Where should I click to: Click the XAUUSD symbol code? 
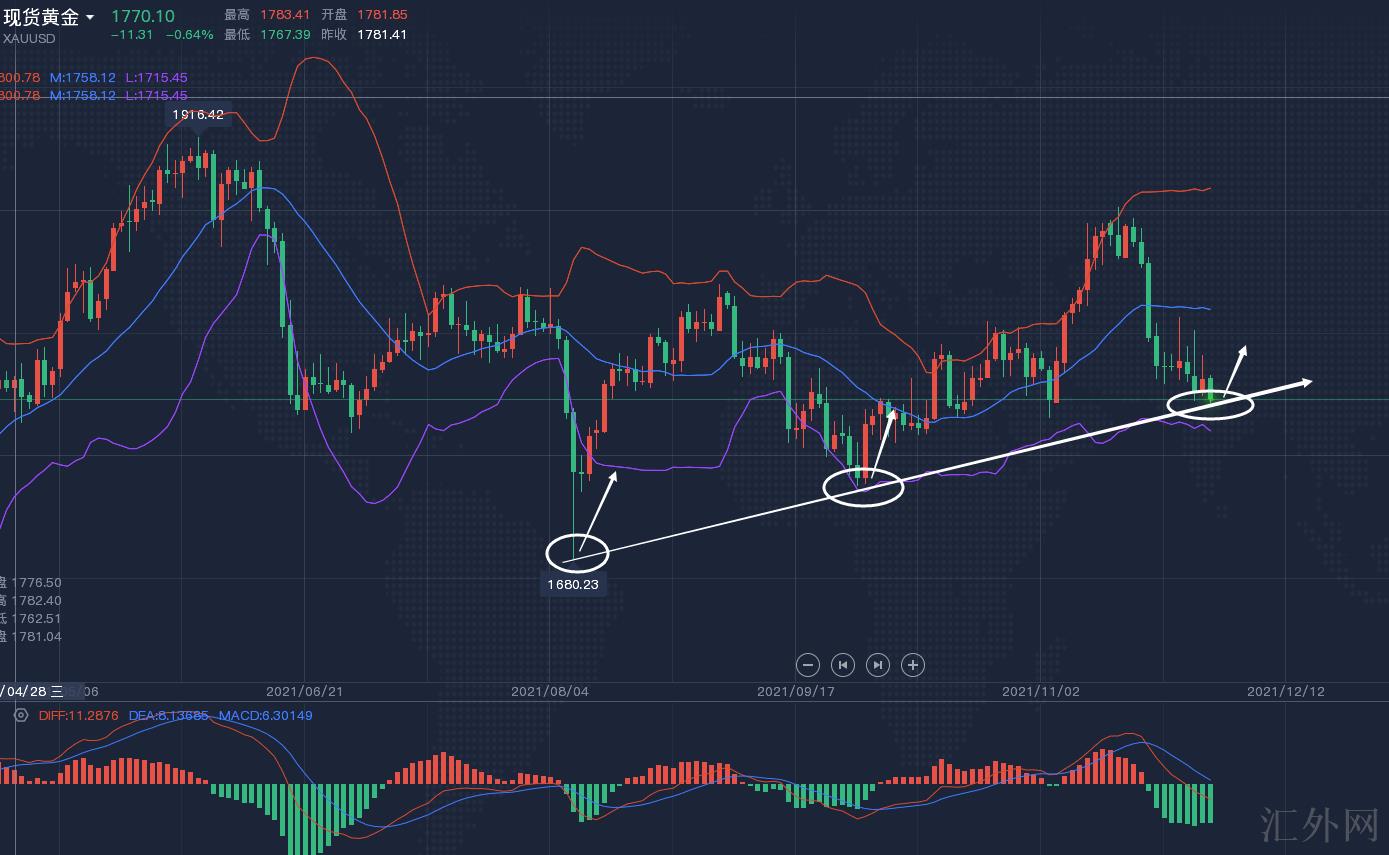point(30,38)
